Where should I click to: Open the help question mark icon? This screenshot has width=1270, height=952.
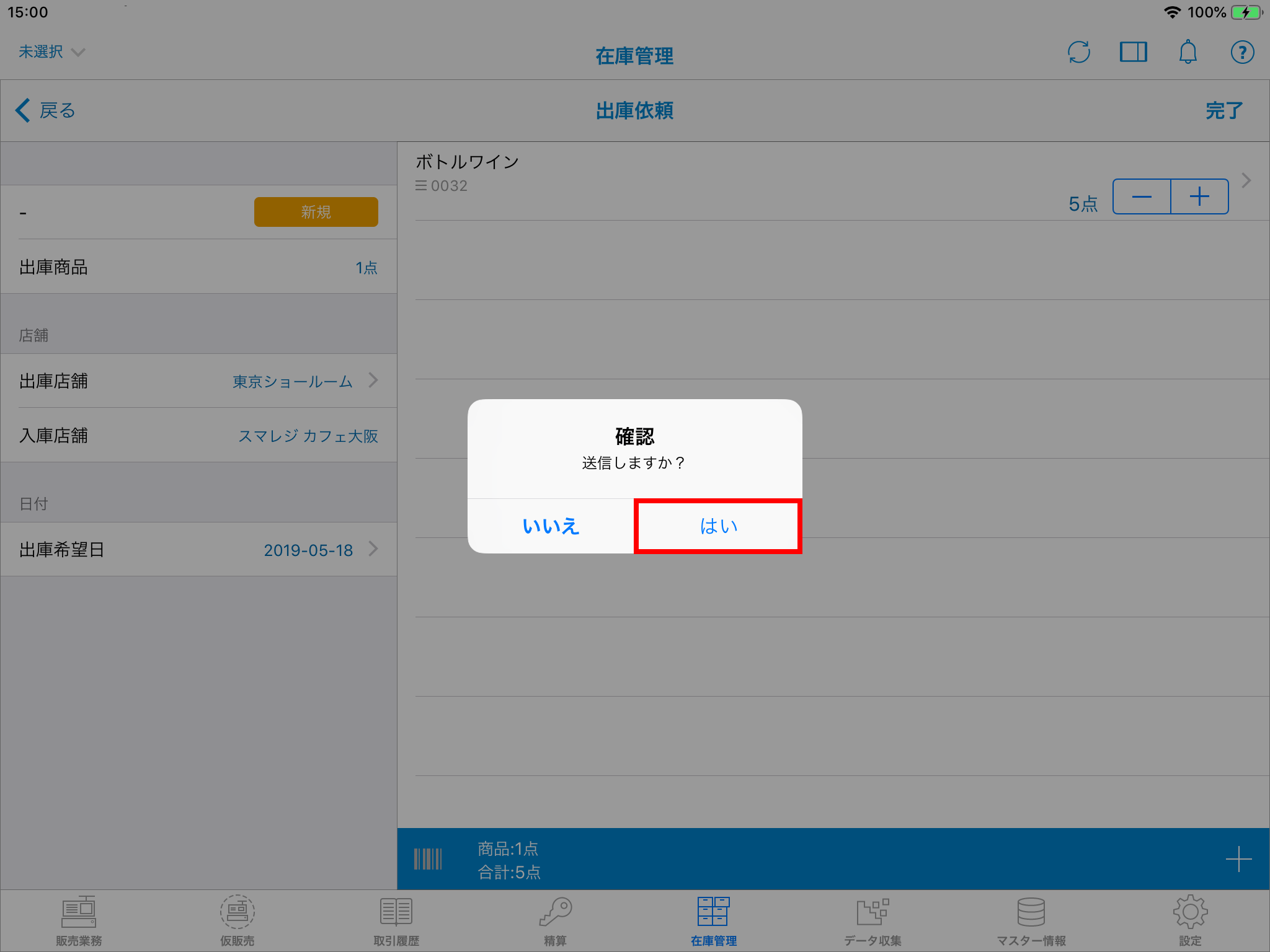[1242, 53]
